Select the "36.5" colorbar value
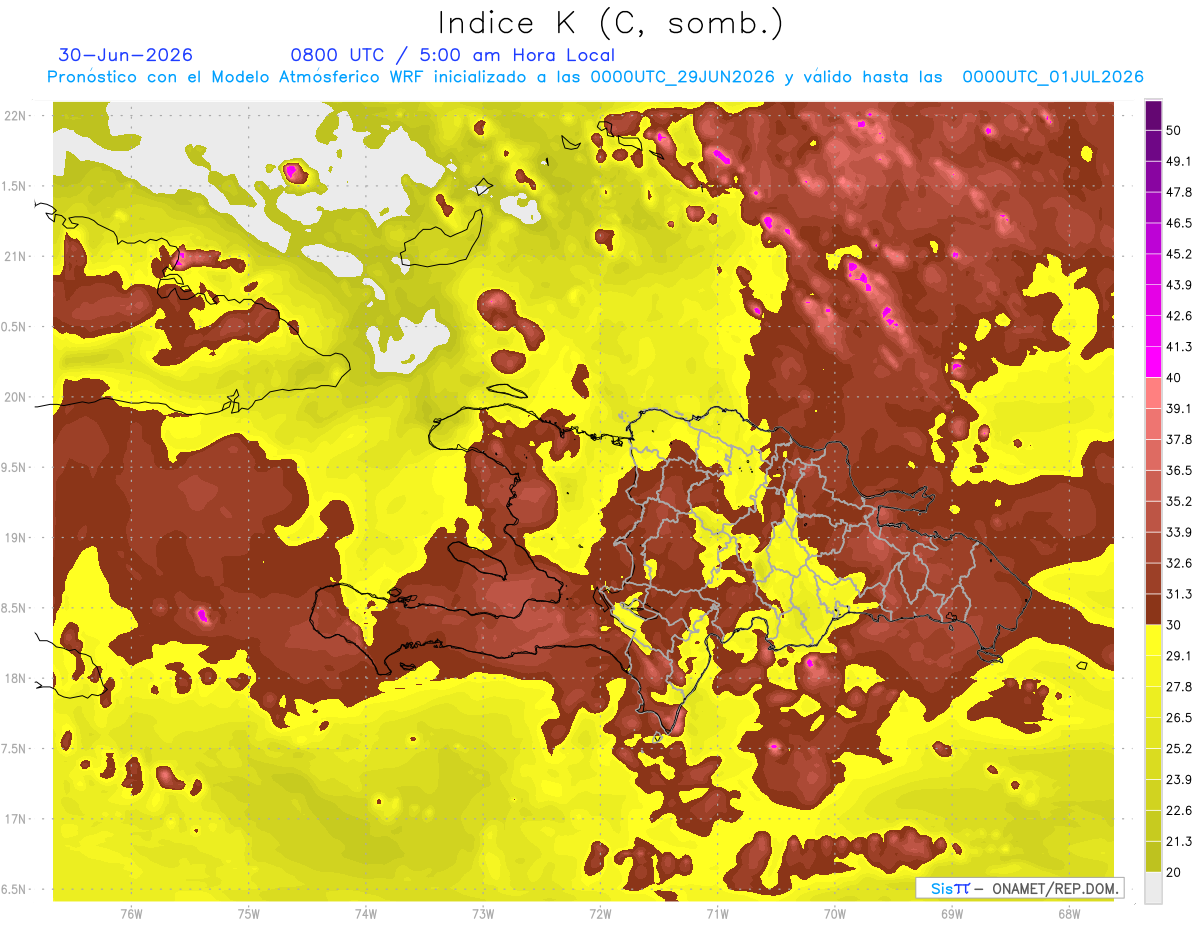Viewport: 1200px width, 927px height. [1179, 470]
